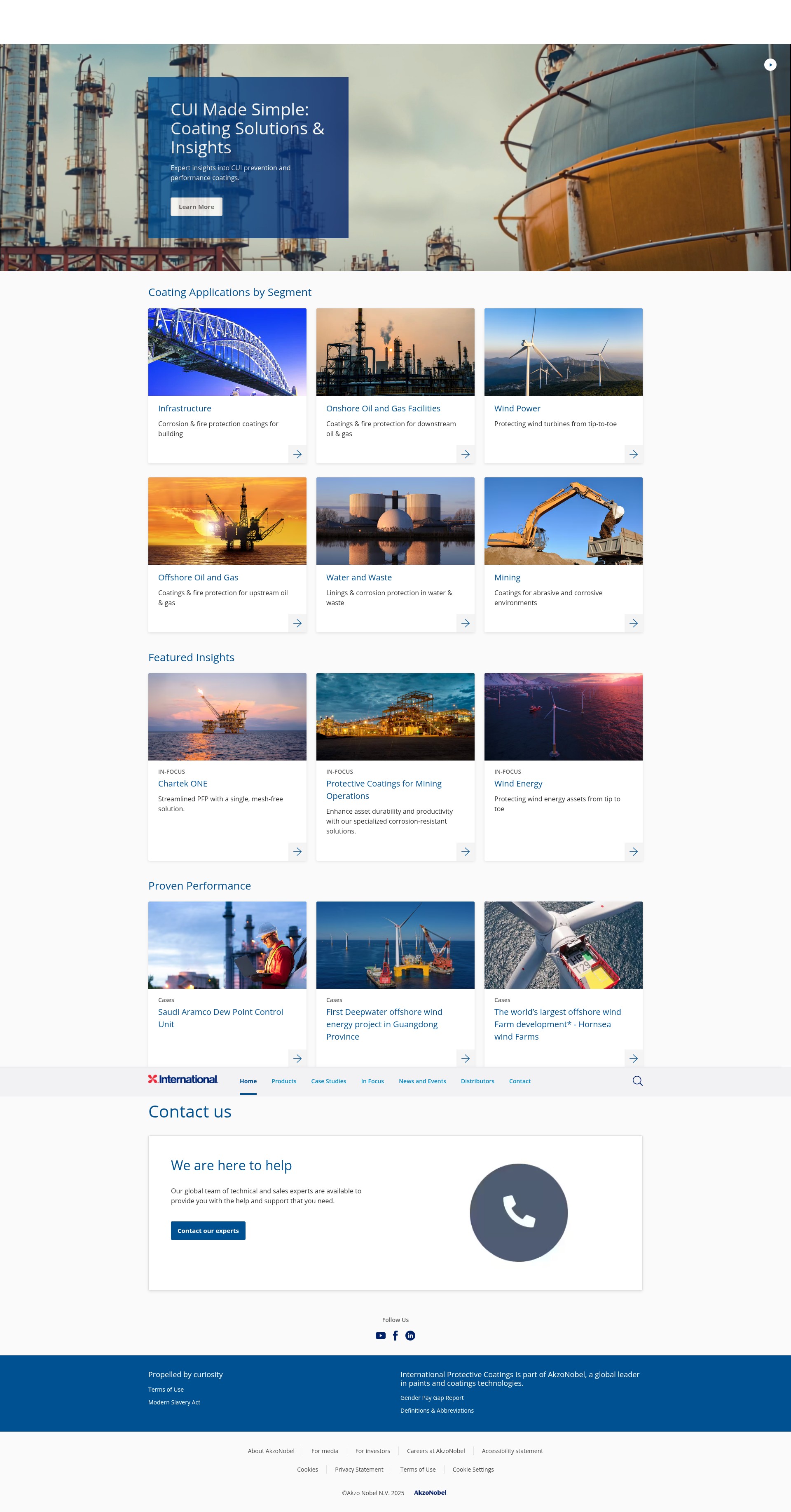Click the hero carousel play button
Screen dimensions: 791x1512
point(770,65)
